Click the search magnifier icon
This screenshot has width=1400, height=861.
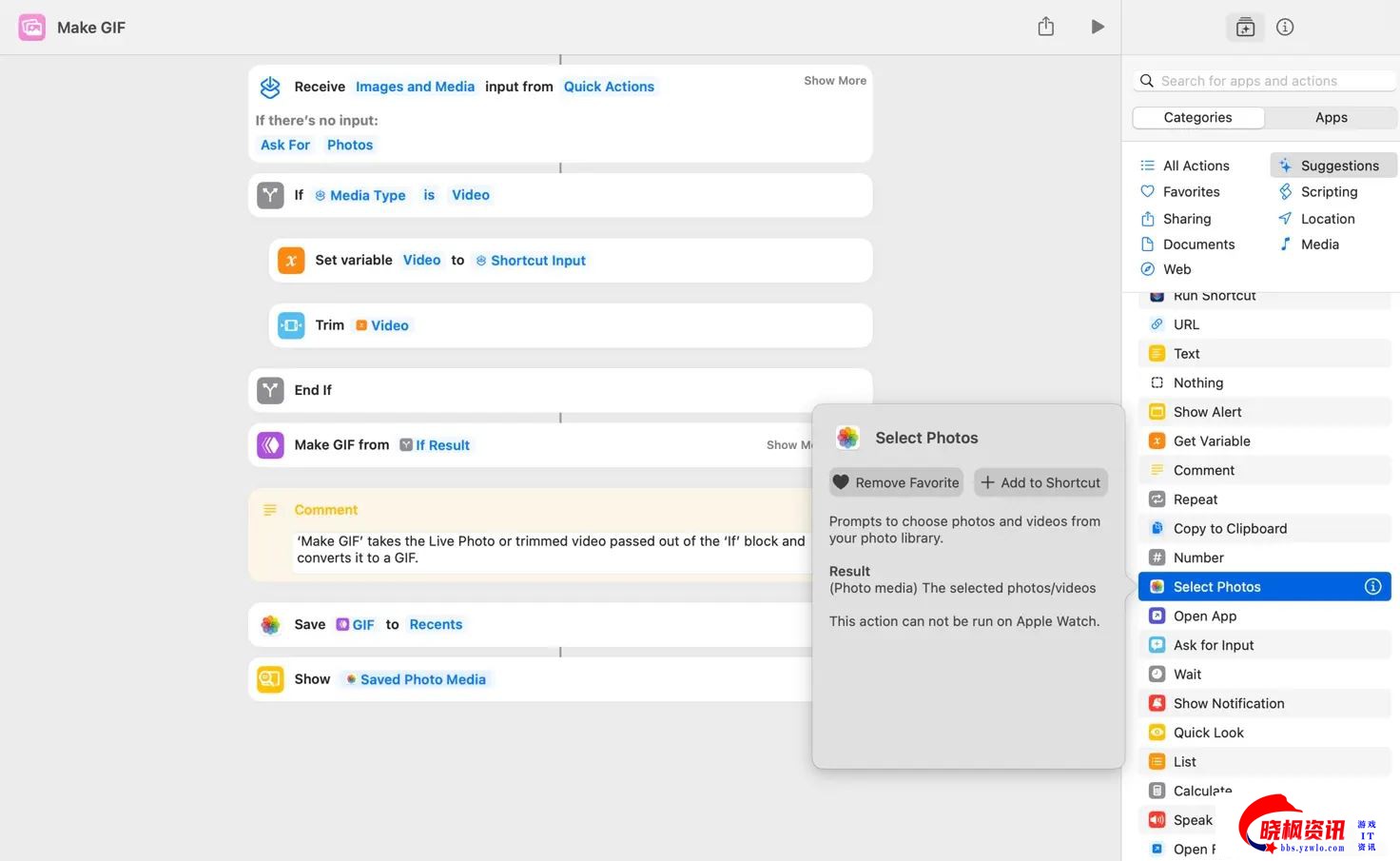coord(1147,81)
